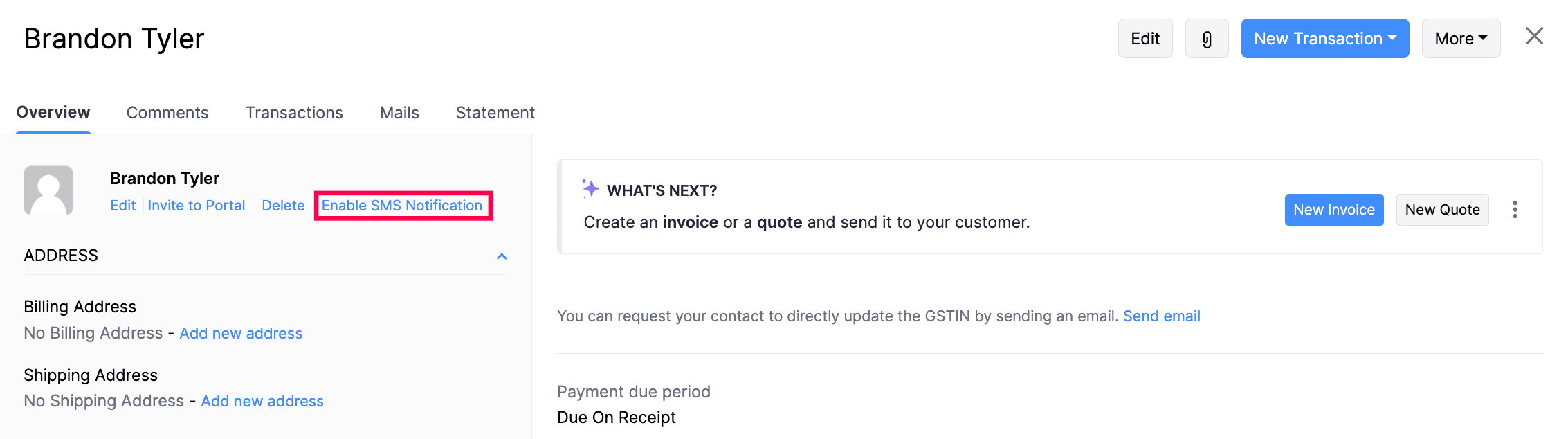Image resolution: width=1568 pixels, height=439 pixels.
Task: Switch to the Comments tab
Action: (167, 112)
